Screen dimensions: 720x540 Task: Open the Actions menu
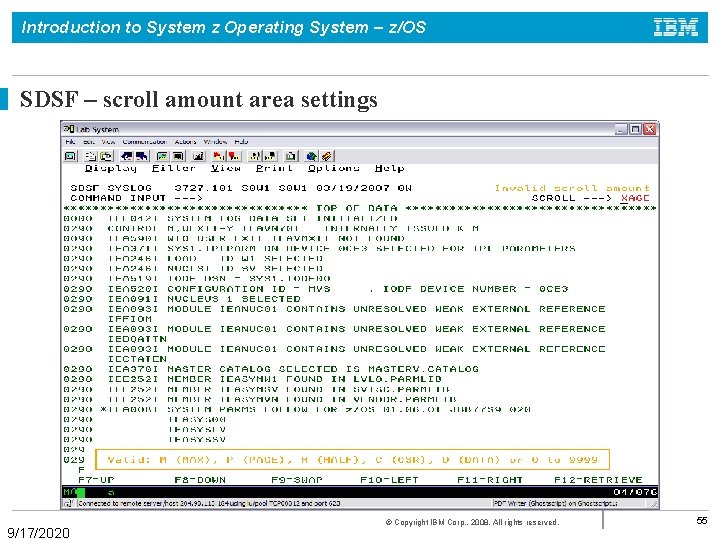pos(186,142)
